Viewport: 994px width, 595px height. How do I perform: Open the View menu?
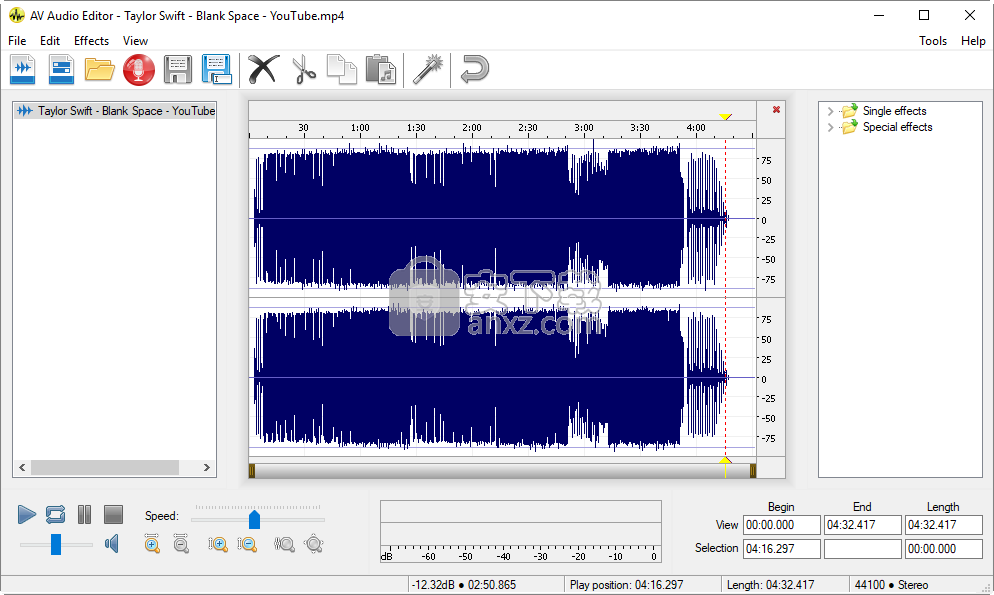(135, 41)
